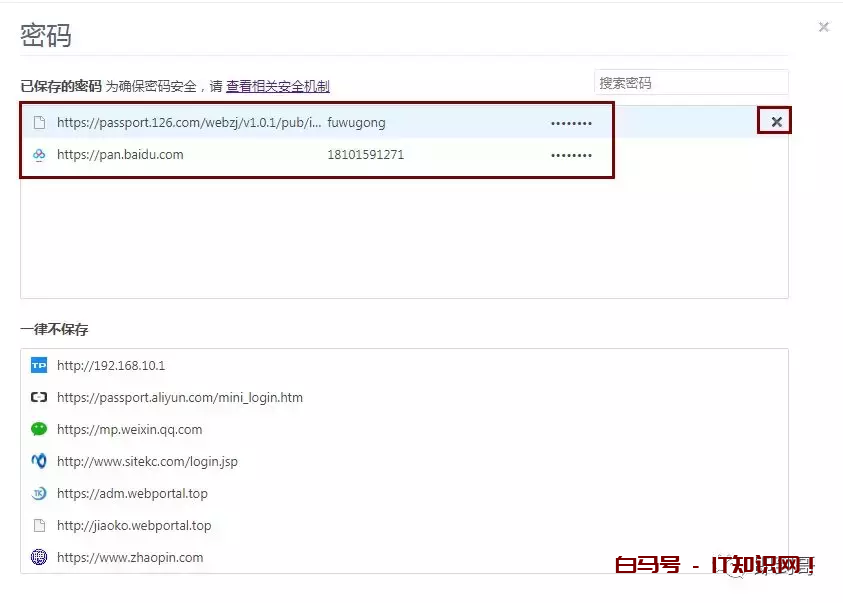Image resolution: width=843 pixels, height=603 pixels.
Task: Open the 查看相关安全机制 link
Action: 277,87
